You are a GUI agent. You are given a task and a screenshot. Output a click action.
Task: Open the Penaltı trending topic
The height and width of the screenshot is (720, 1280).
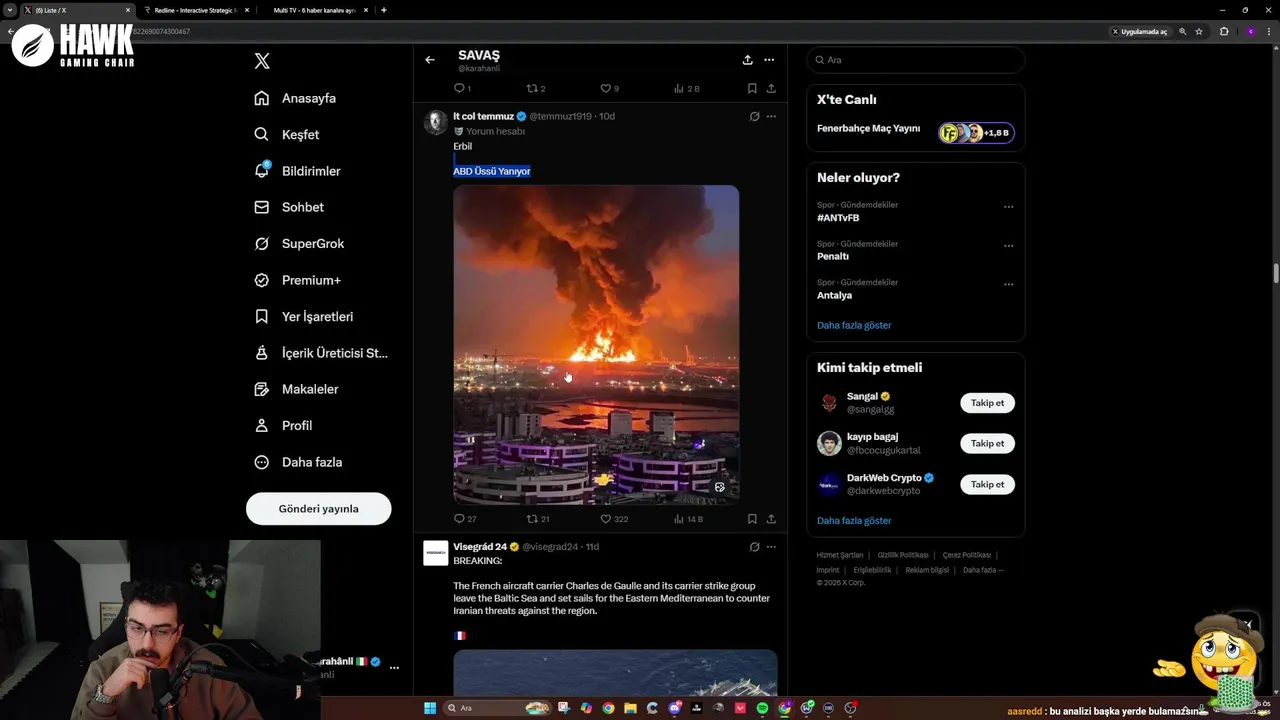pos(833,256)
